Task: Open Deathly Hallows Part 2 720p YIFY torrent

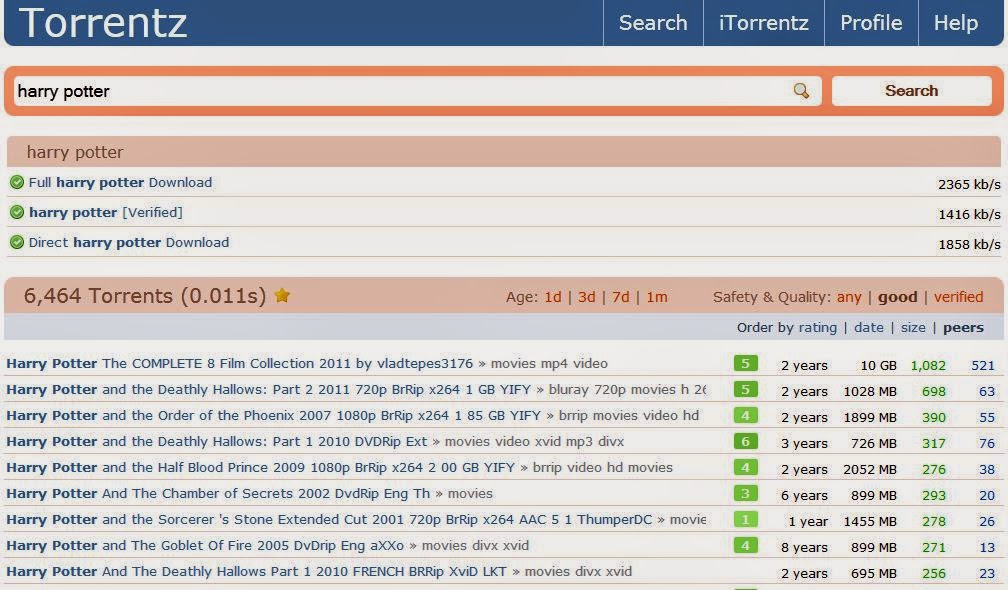Action: 268,389
